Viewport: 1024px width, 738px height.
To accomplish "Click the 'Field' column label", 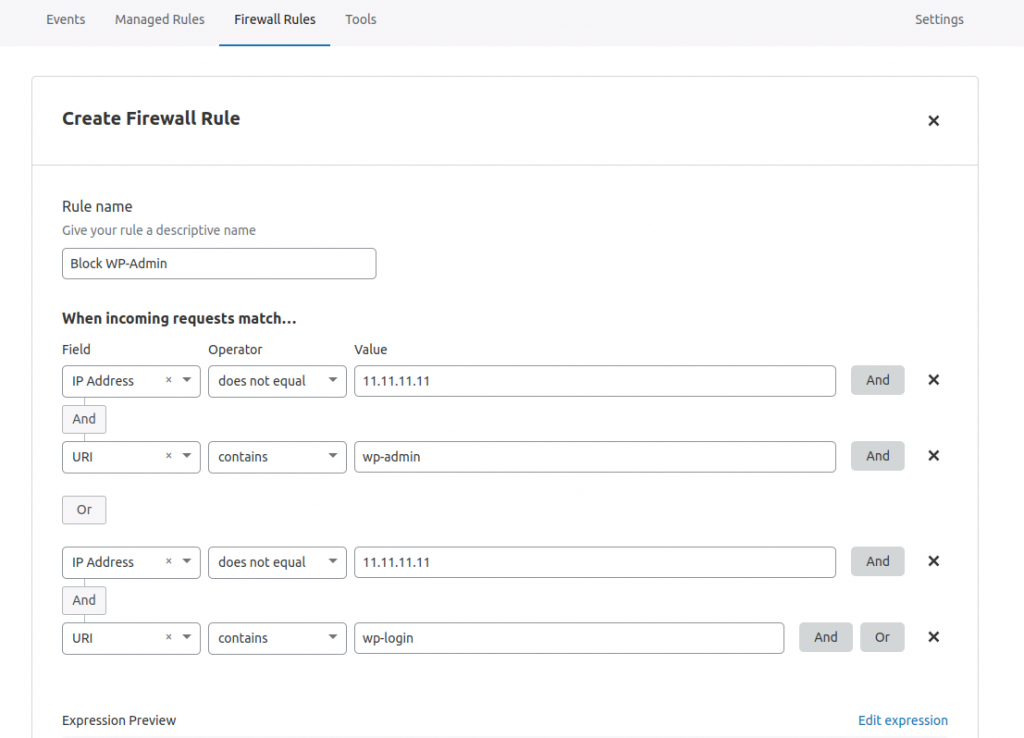I will (76, 349).
